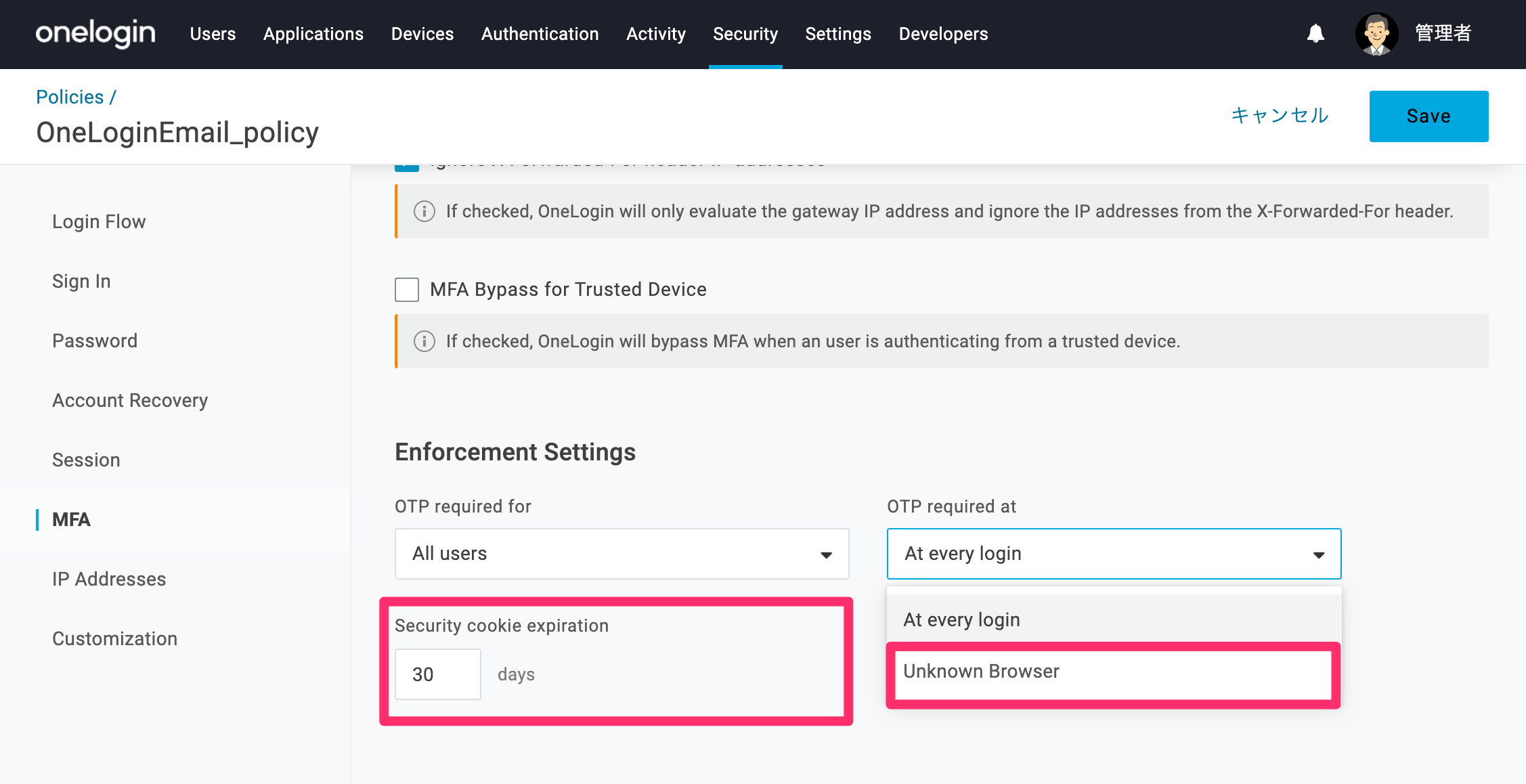The image size is (1526, 784).
Task: Open the OTP required for dropdown
Action: click(622, 554)
